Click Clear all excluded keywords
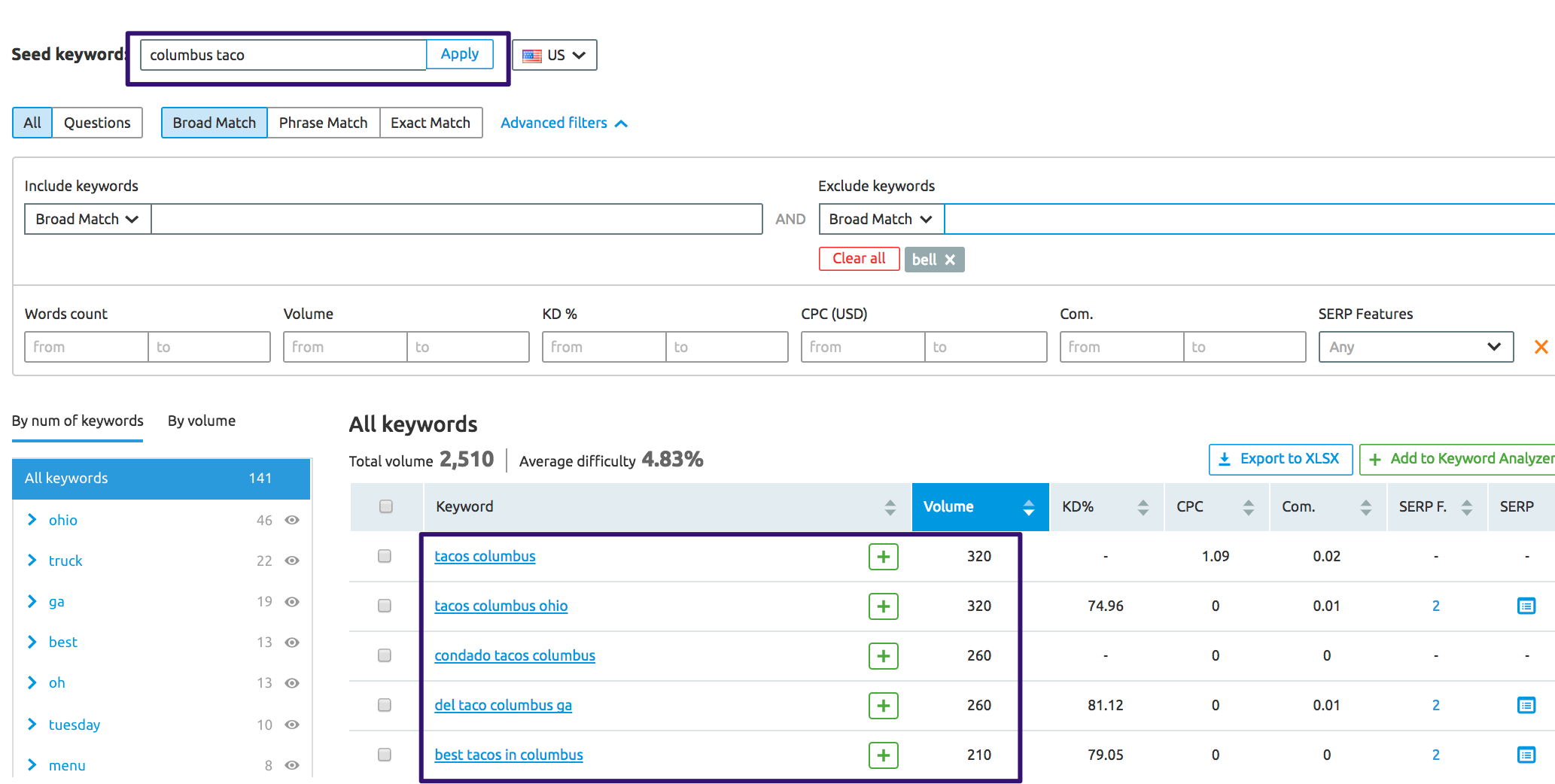Screen dimensions: 1555x784 [859, 259]
